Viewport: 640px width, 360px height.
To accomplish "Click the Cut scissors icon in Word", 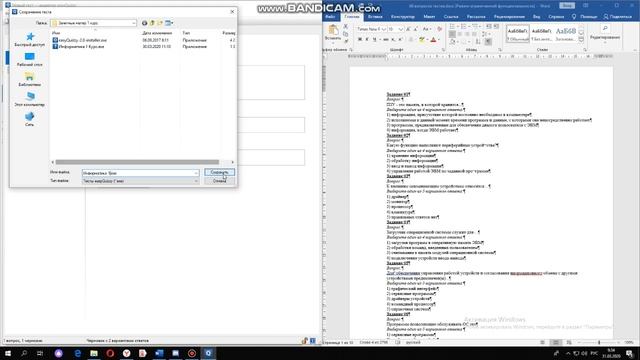I will [346, 27].
